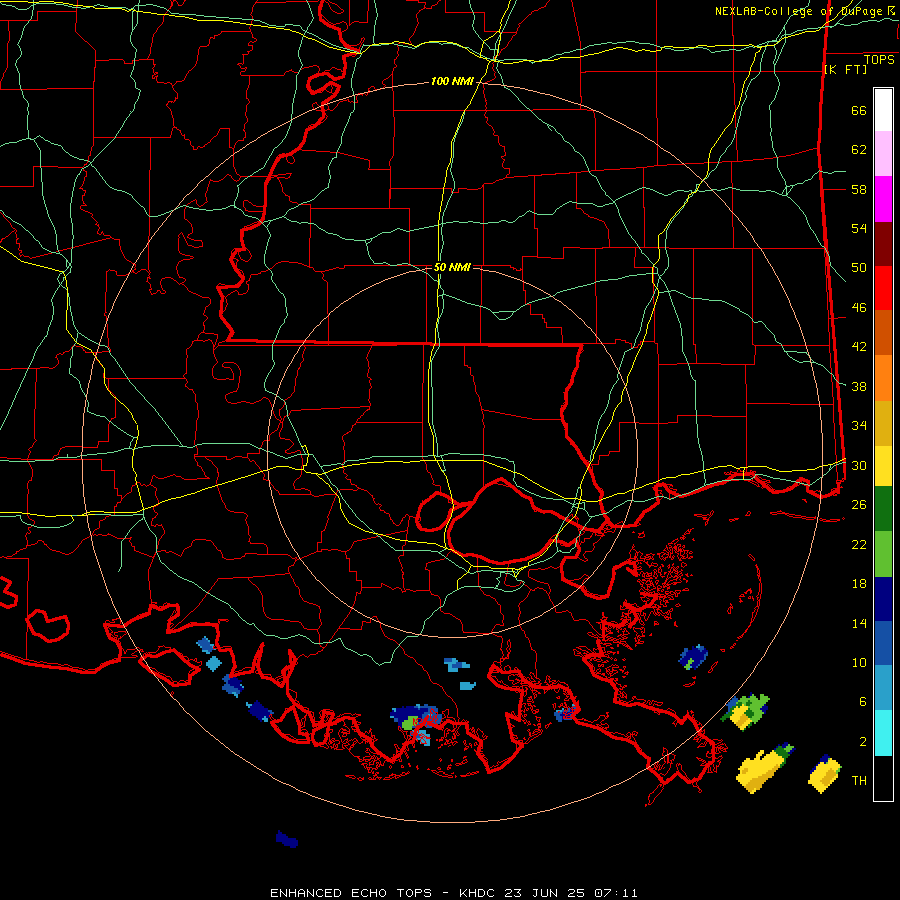The image size is (900, 900).
Task: Pick the light green legend swatch
Action: coord(883,554)
